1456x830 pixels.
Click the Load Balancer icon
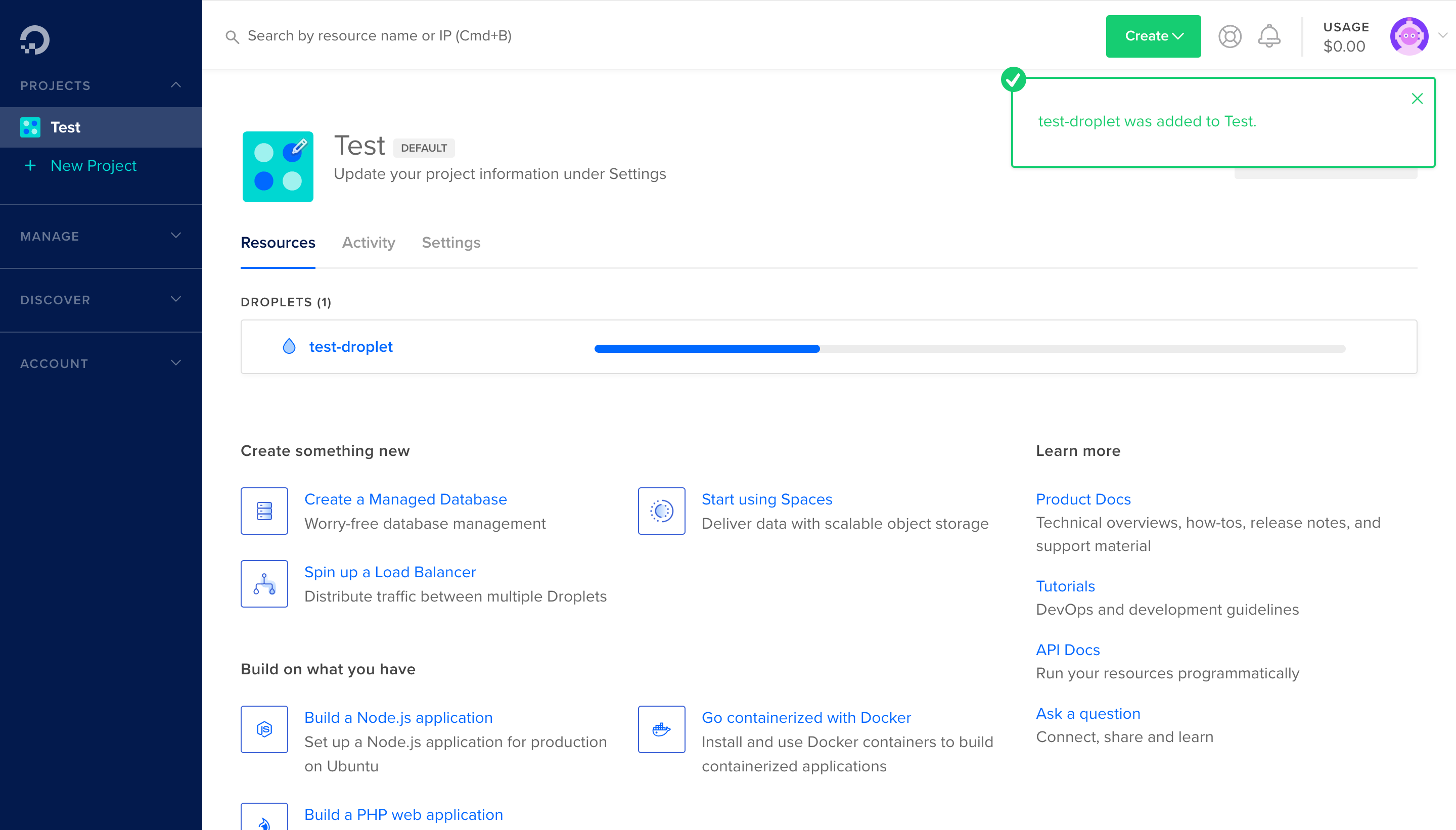(264, 584)
